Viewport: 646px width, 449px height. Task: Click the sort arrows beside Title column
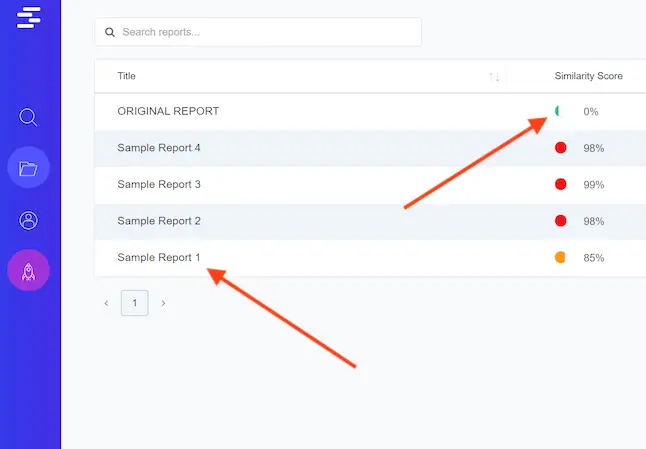(494, 76)
